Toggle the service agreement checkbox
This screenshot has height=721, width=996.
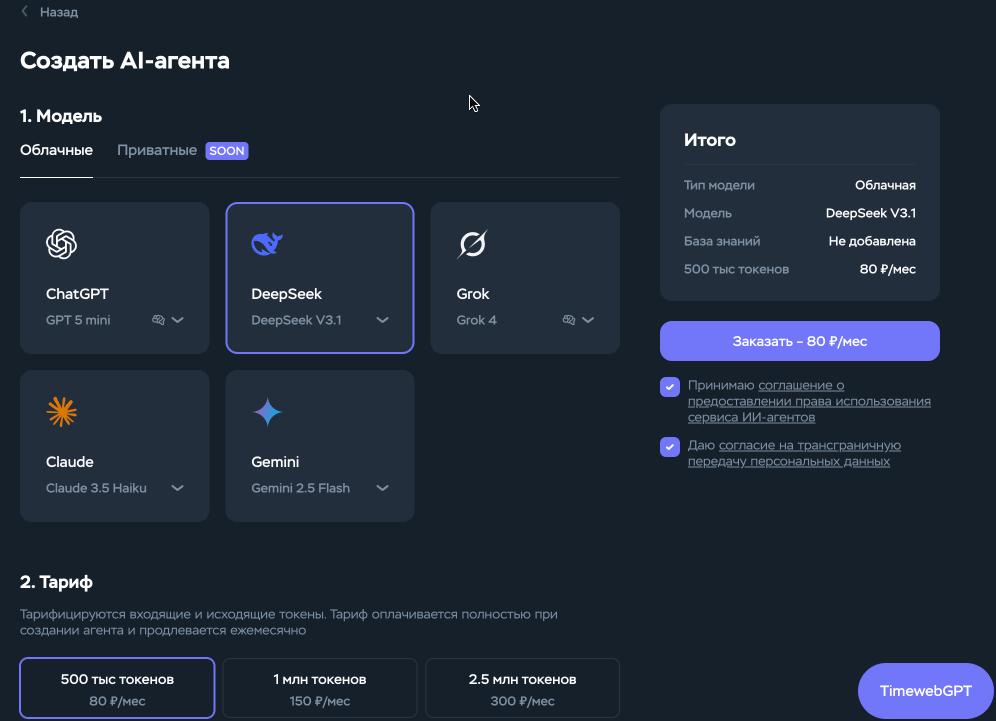[670, 386]
